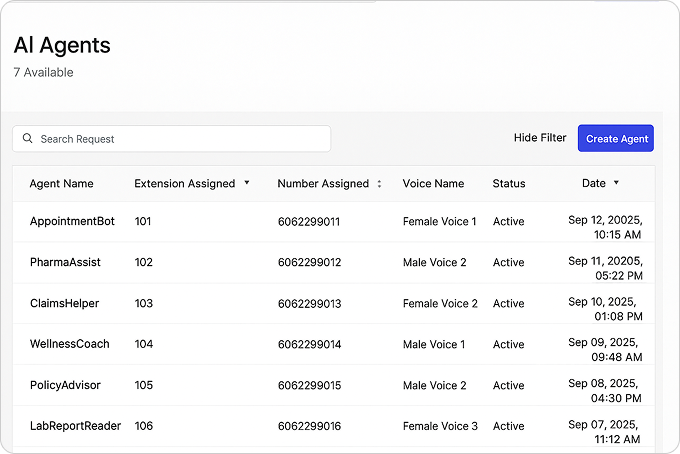Click the Hide Filter link
The height and width of the screenshot is (454, 680).
pyautogui.click(x=540, y=138)
